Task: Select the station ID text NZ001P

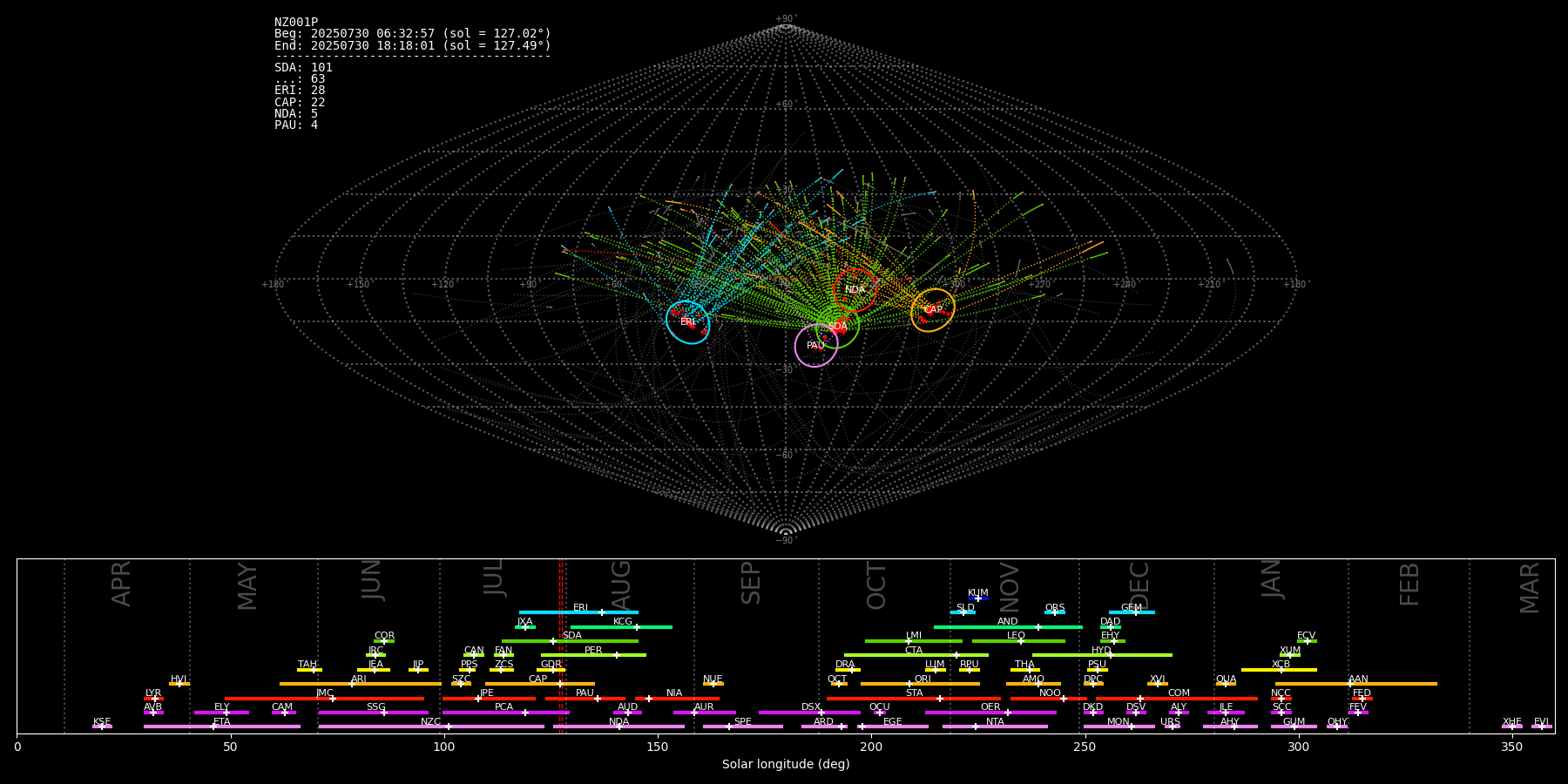Action: coord(296,23)
